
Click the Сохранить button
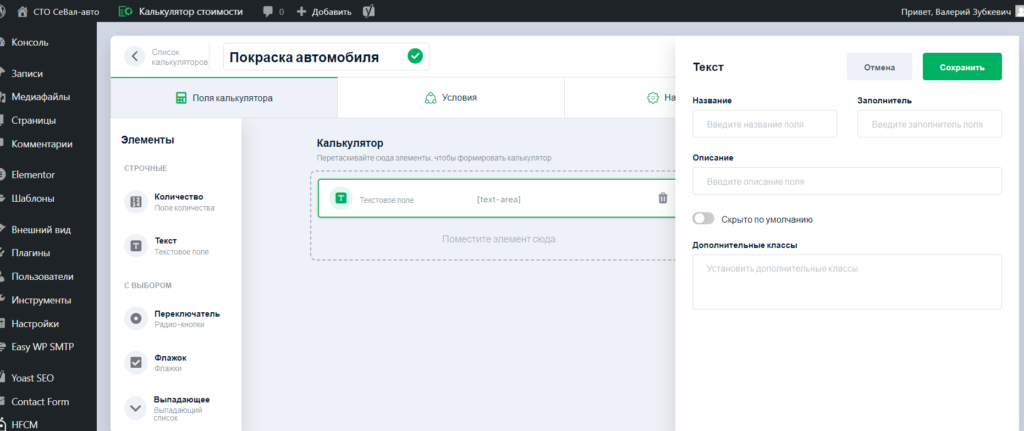(962, 67)
